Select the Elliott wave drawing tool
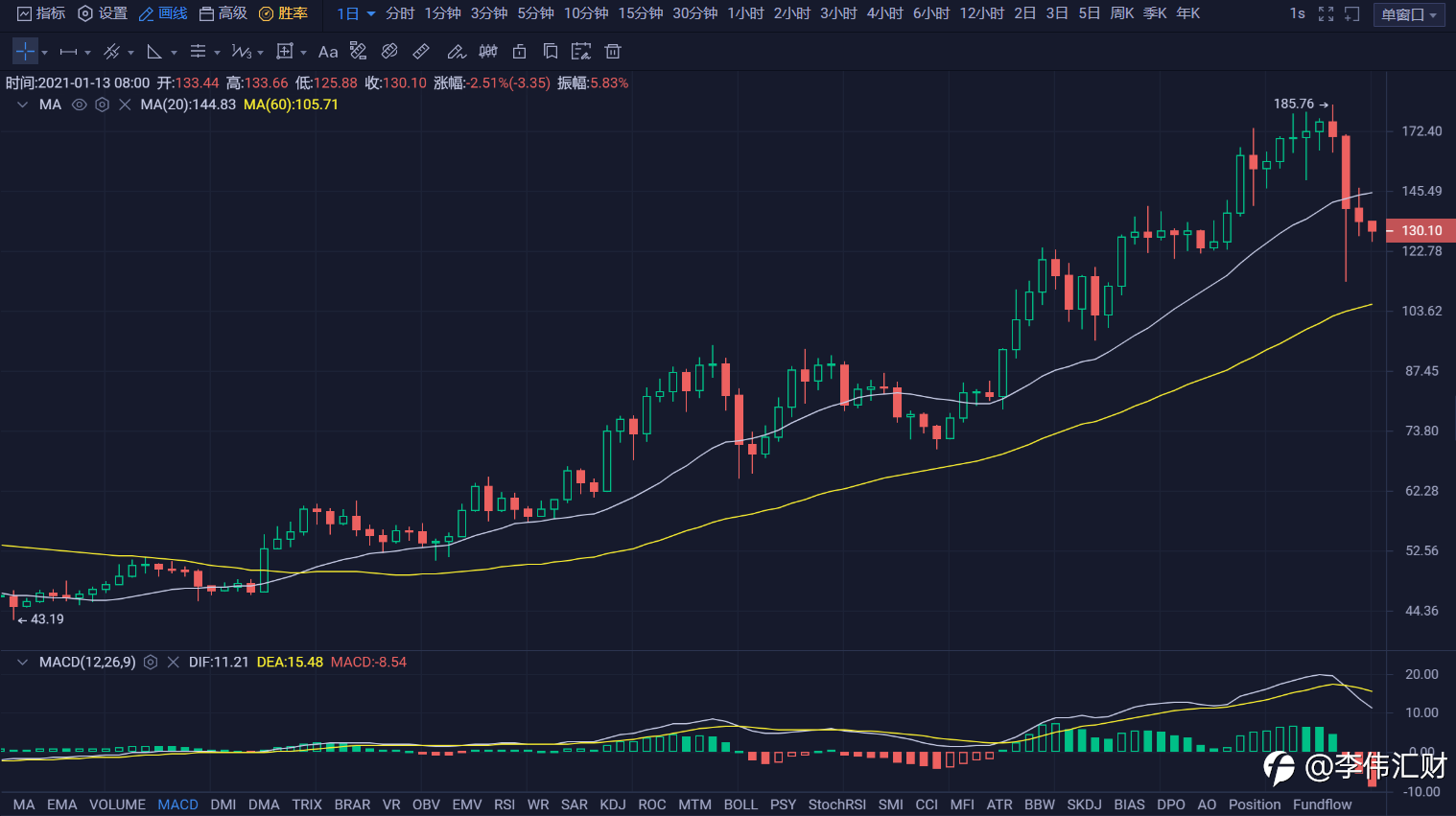This screenshot has width=1456, height=816. 241,52
